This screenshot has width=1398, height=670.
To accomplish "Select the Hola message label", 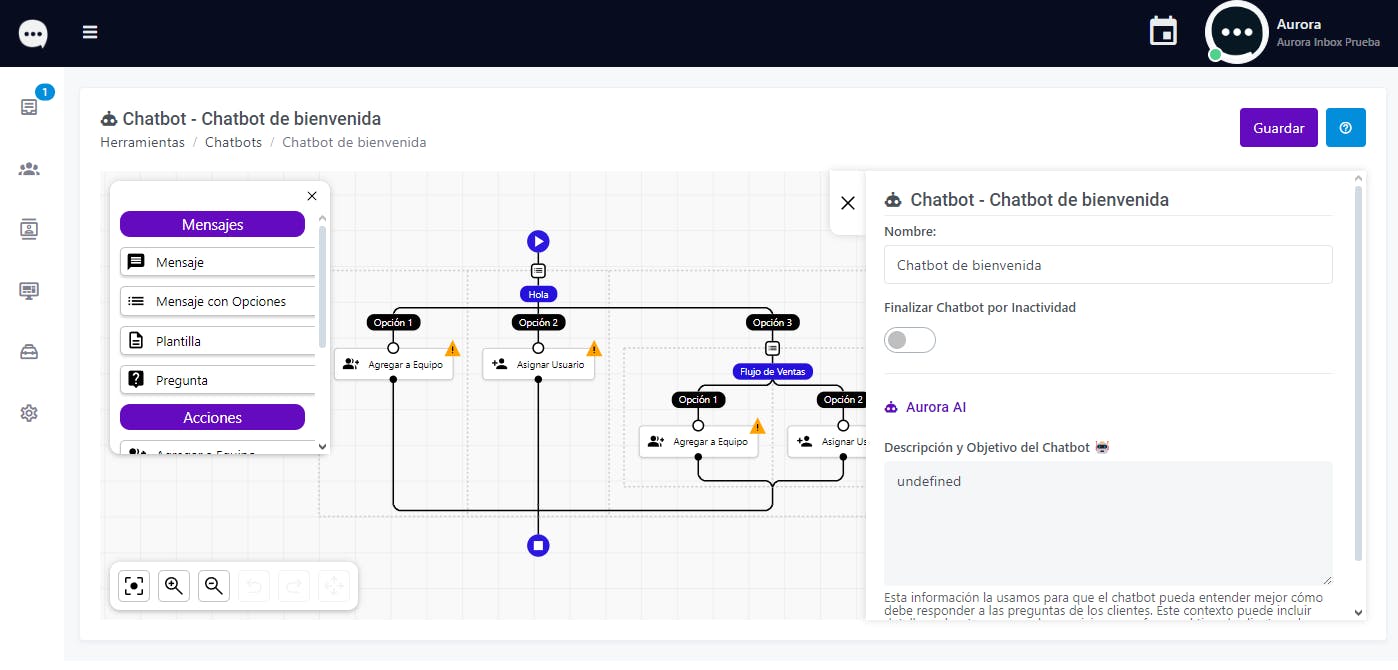I will [538, 294].
